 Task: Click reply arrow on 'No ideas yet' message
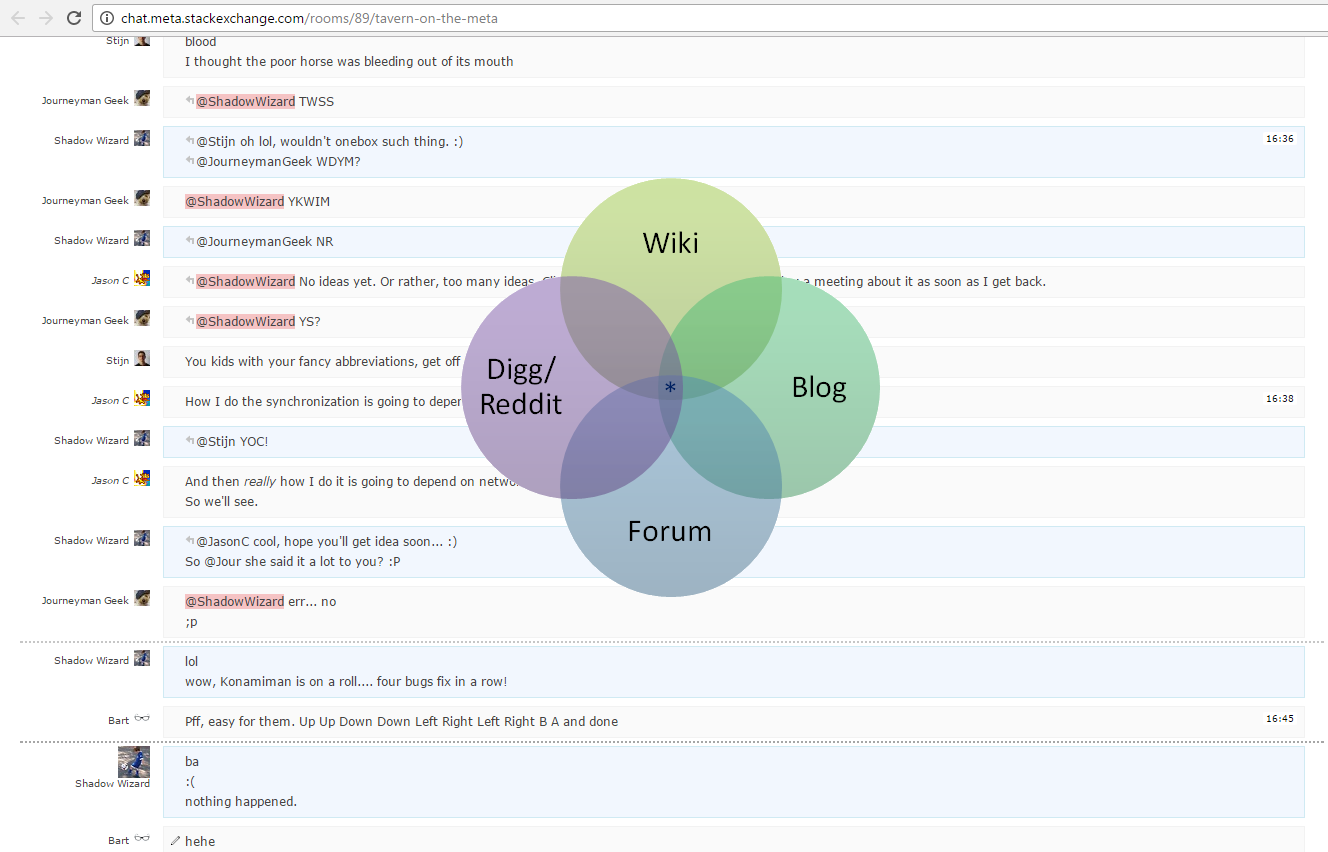coord(190,281)
